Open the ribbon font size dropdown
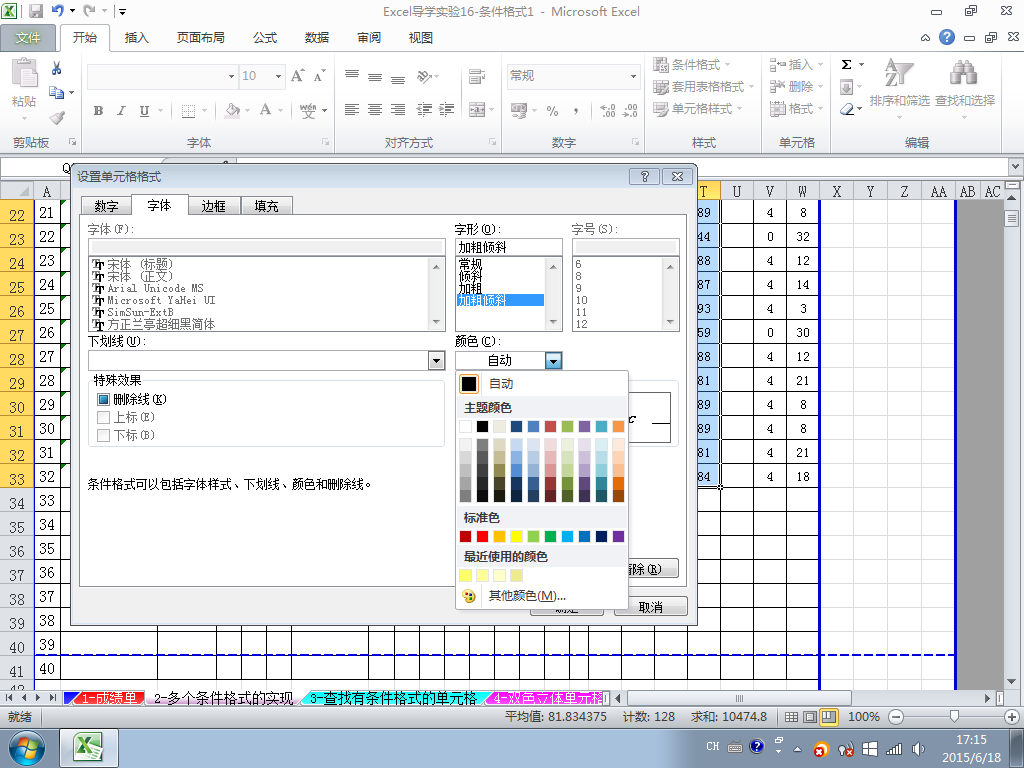The width and height of the screenshot is (1024, 768). point(278,76)
